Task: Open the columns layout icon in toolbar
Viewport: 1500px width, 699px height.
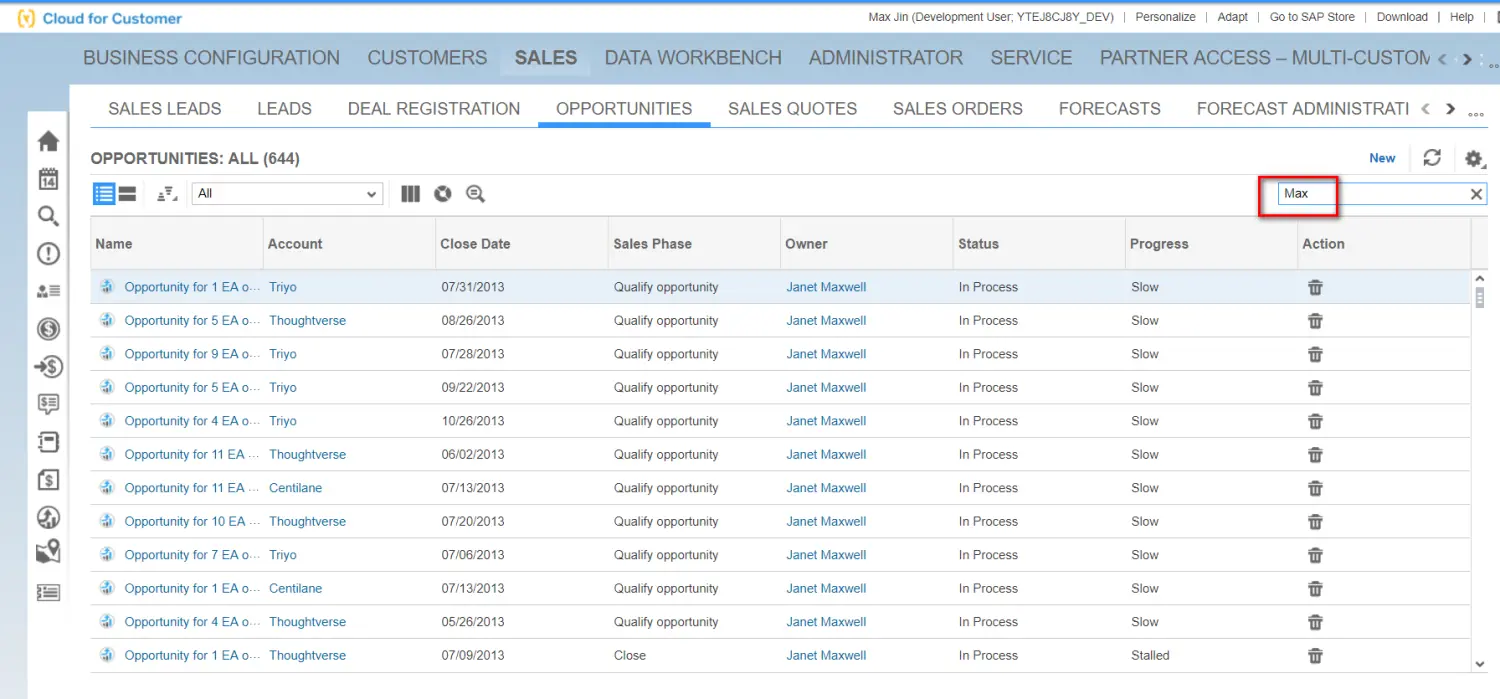Action: click(410, 194)
